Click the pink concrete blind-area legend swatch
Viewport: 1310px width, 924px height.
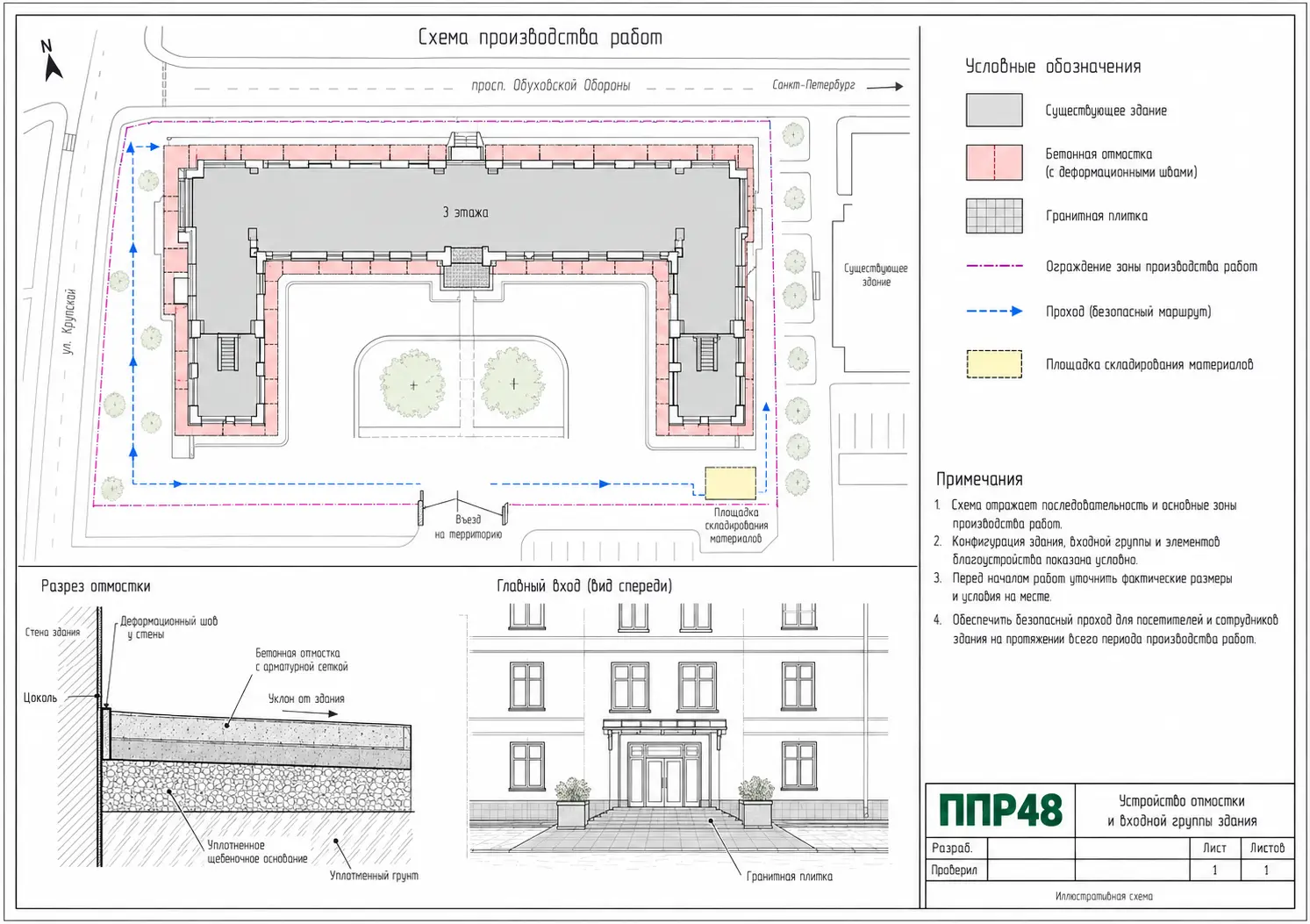994,163
